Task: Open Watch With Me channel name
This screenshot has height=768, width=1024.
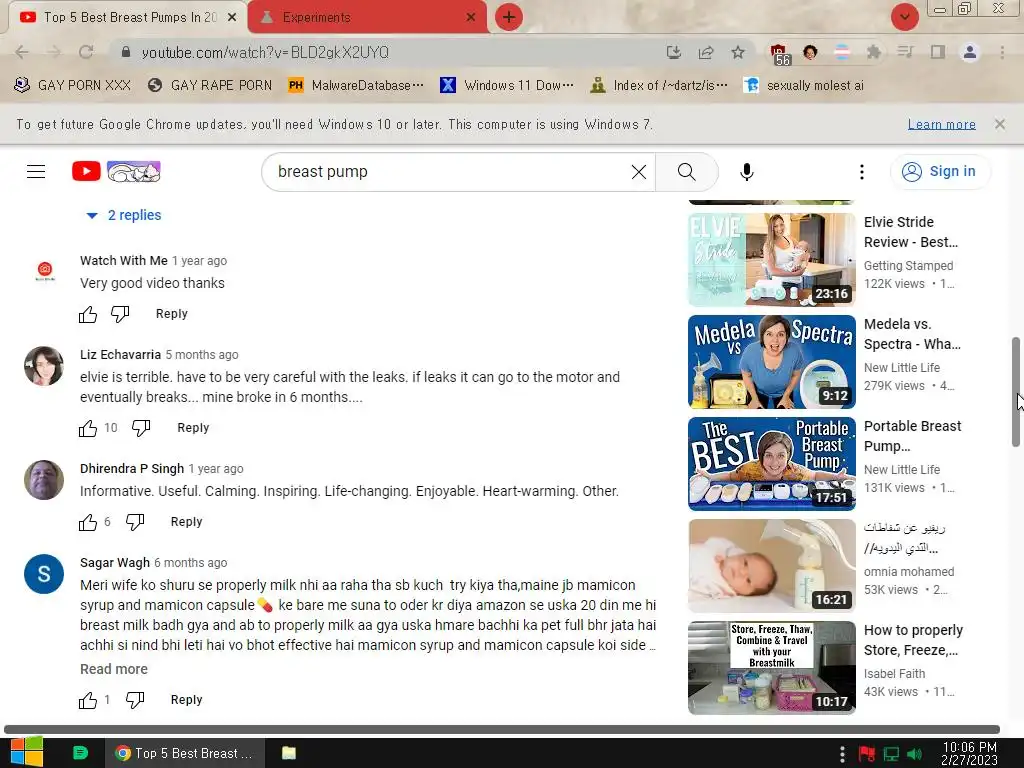Action: pos(123,261)
